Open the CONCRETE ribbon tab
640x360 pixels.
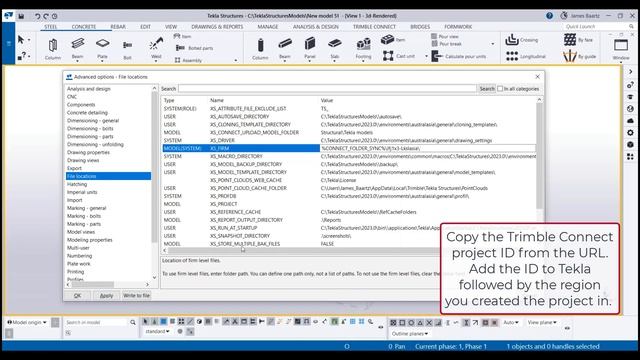[84, 27]
